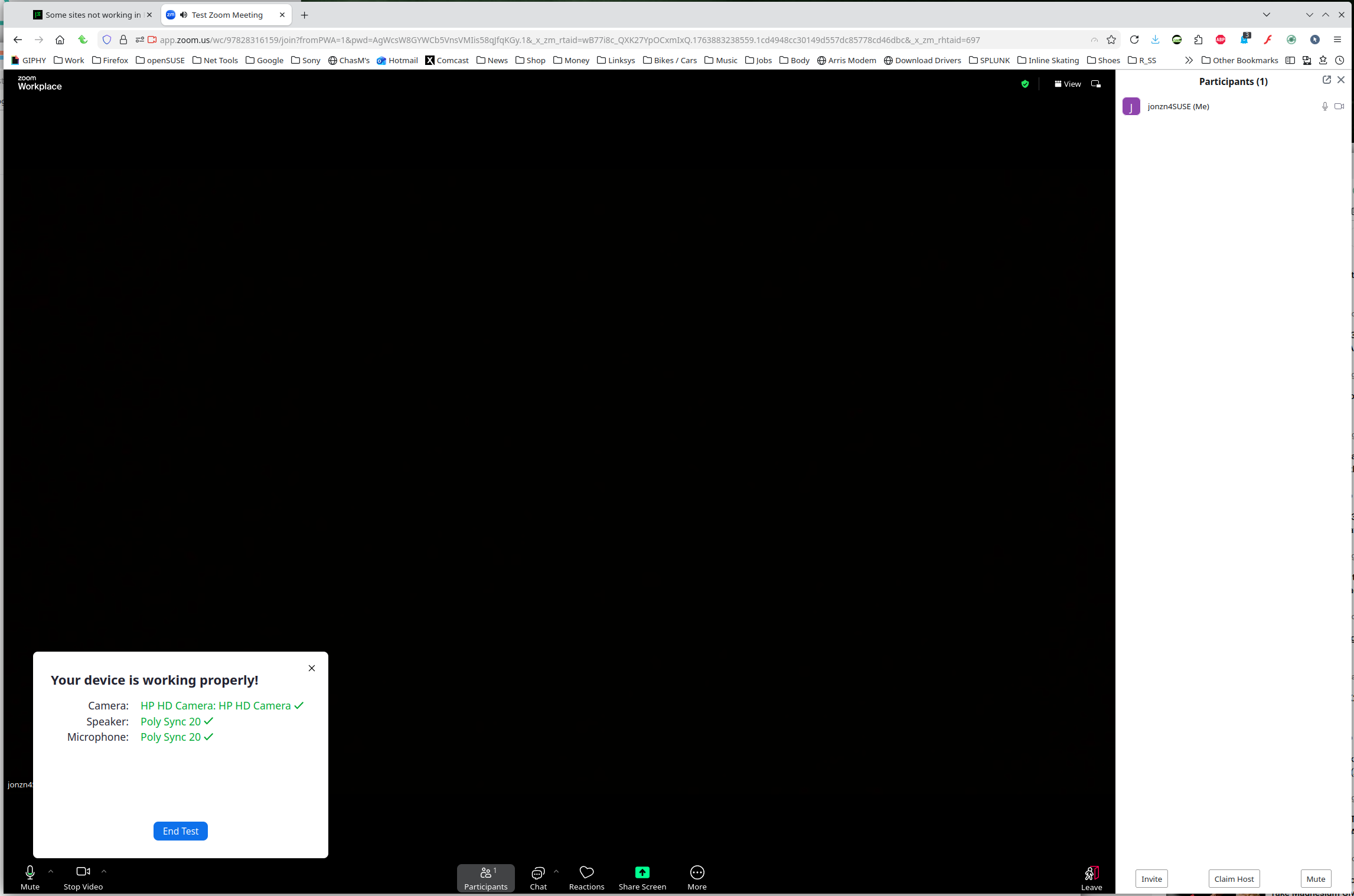Click the Claim Host button
This screenshot has height=896, width=1354.
1234,878
